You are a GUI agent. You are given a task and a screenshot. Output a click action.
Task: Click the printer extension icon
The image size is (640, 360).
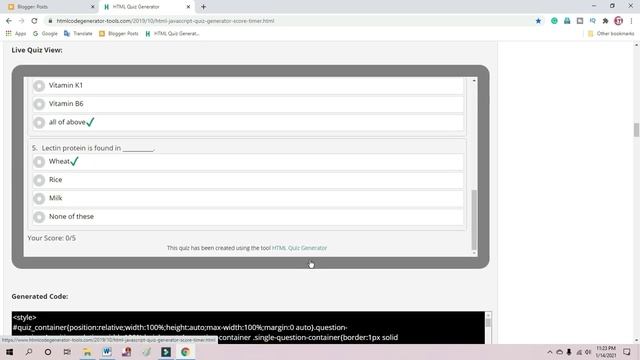tap(567, 21)
